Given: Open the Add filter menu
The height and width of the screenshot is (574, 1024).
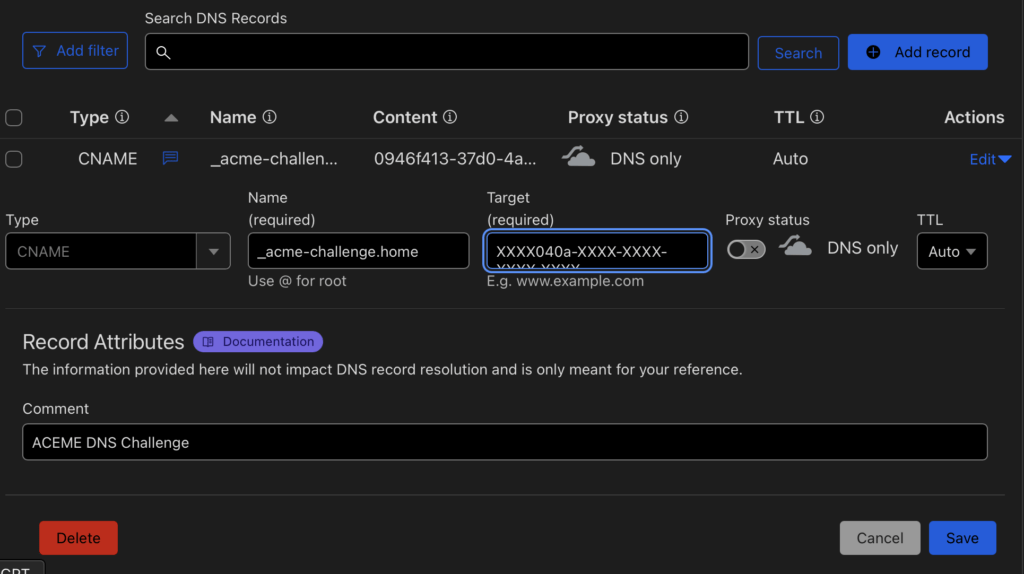Looking at the screenshot, I should click(x=75, y=51).
